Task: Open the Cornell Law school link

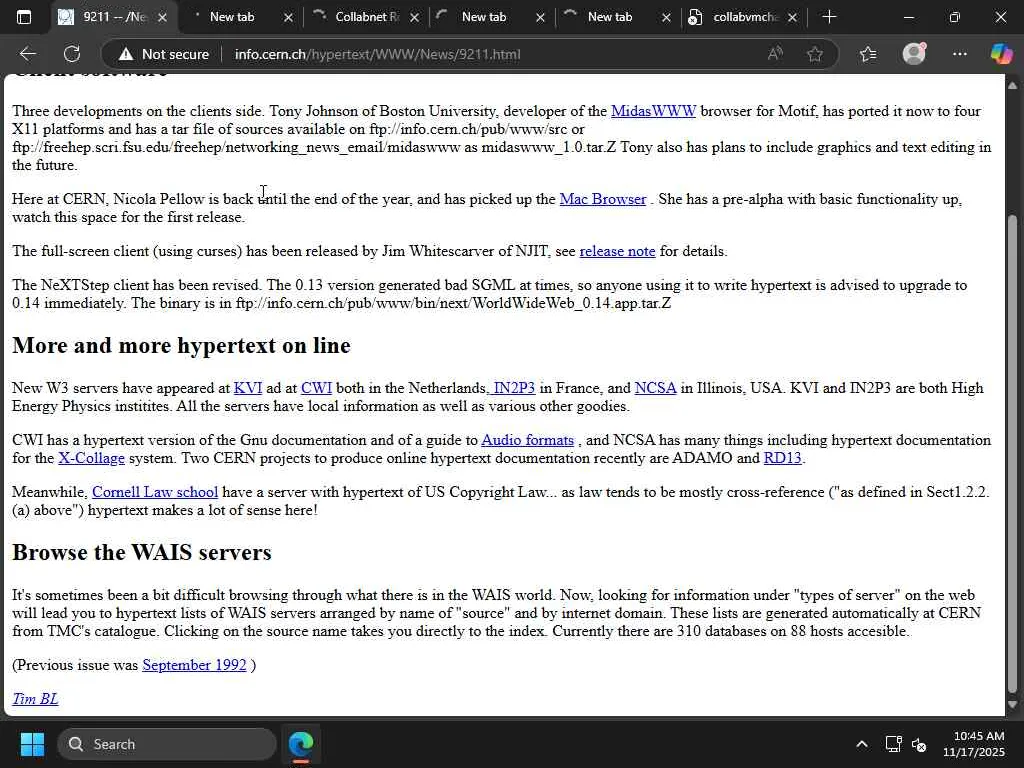Action: point(155,492)
